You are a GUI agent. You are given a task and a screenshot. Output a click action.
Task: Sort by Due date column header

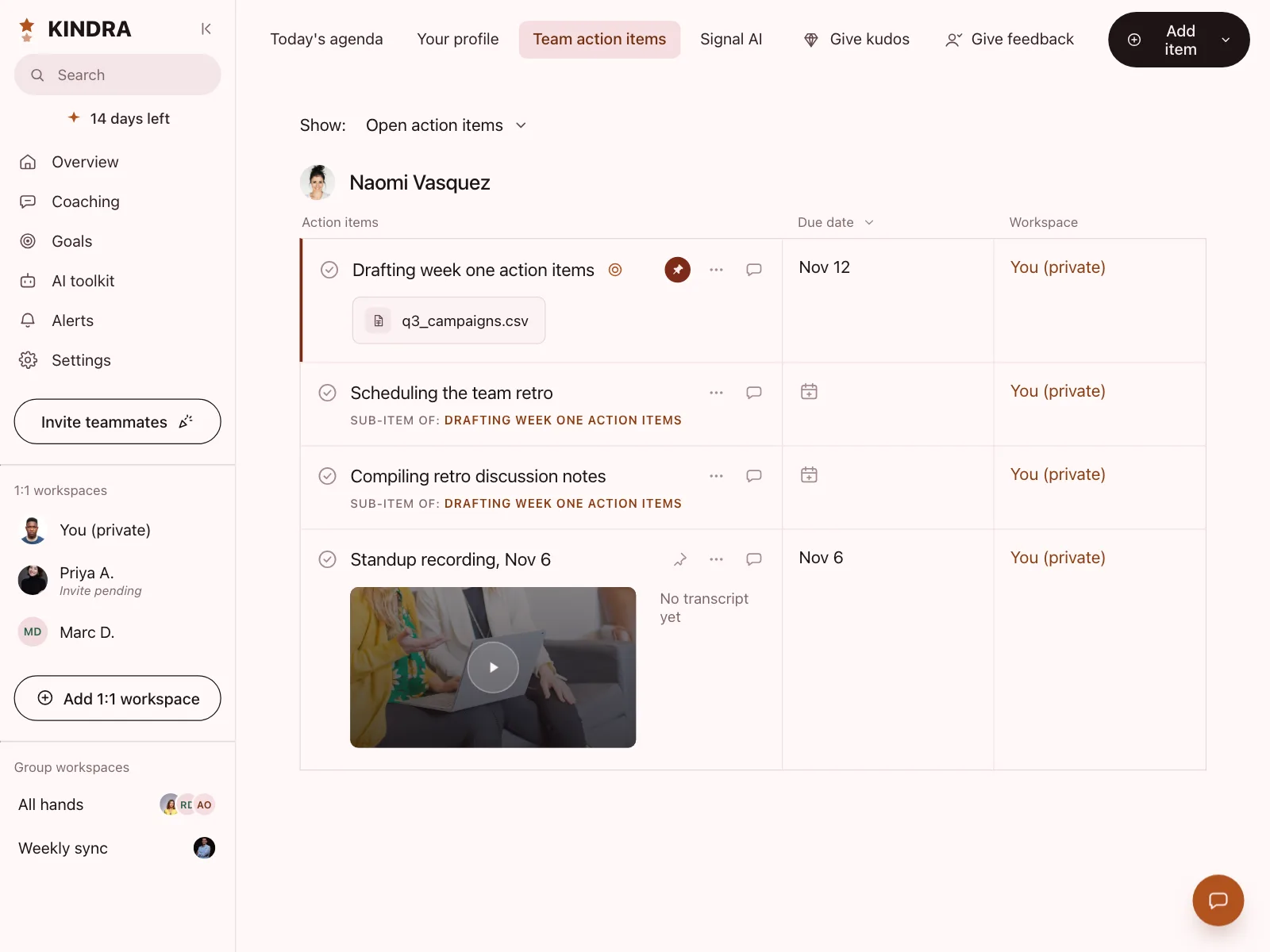(x=835, y=222)
